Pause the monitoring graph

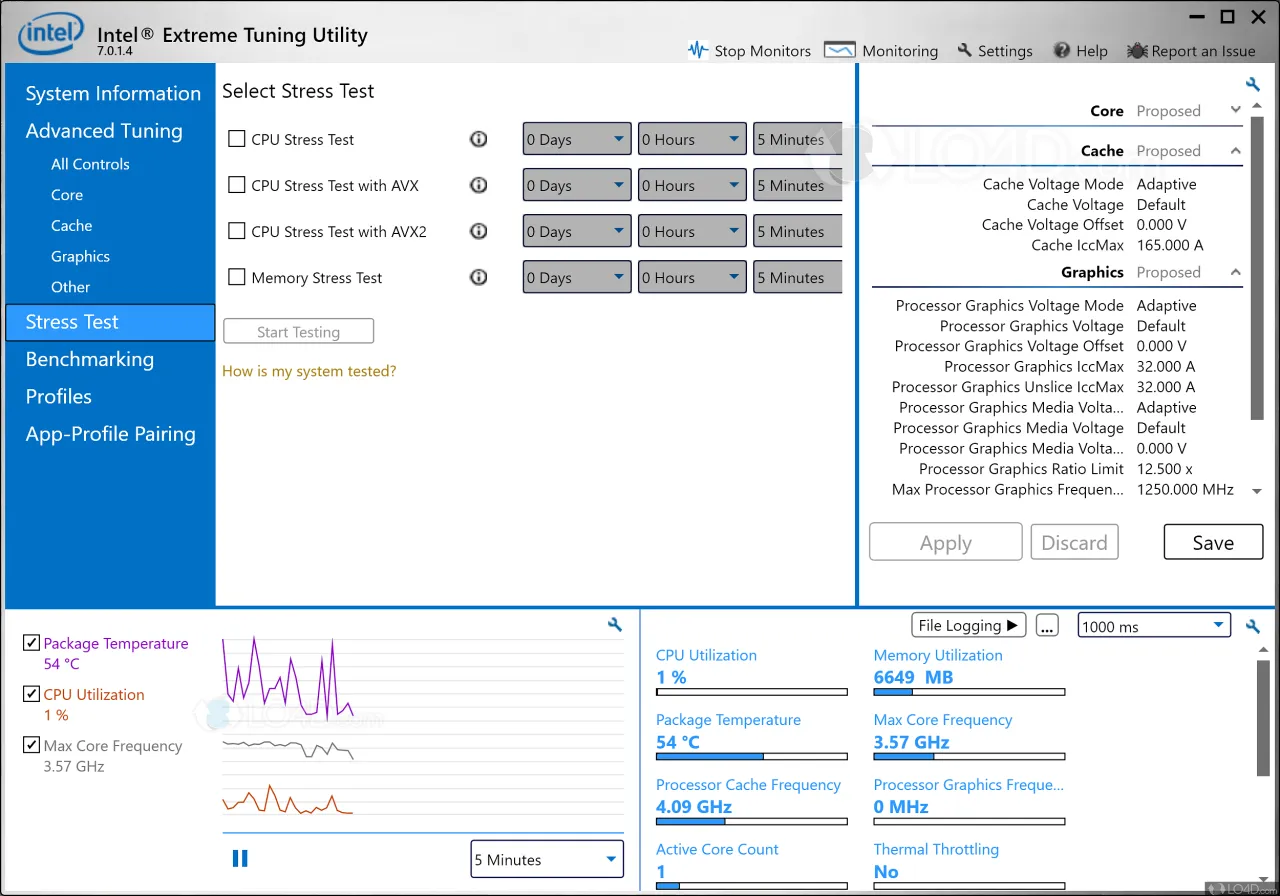click(240, 858)
